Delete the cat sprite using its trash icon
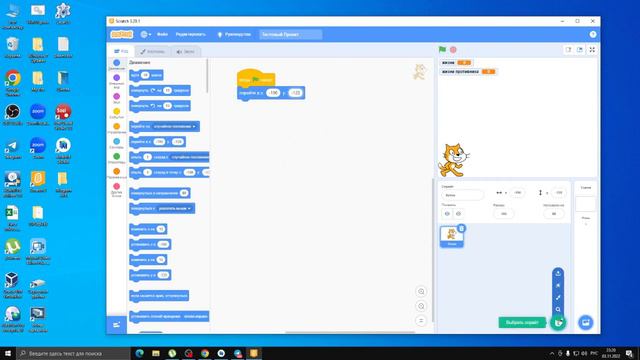640x360 pixels. pyautogui.click(x=461, y=228)
